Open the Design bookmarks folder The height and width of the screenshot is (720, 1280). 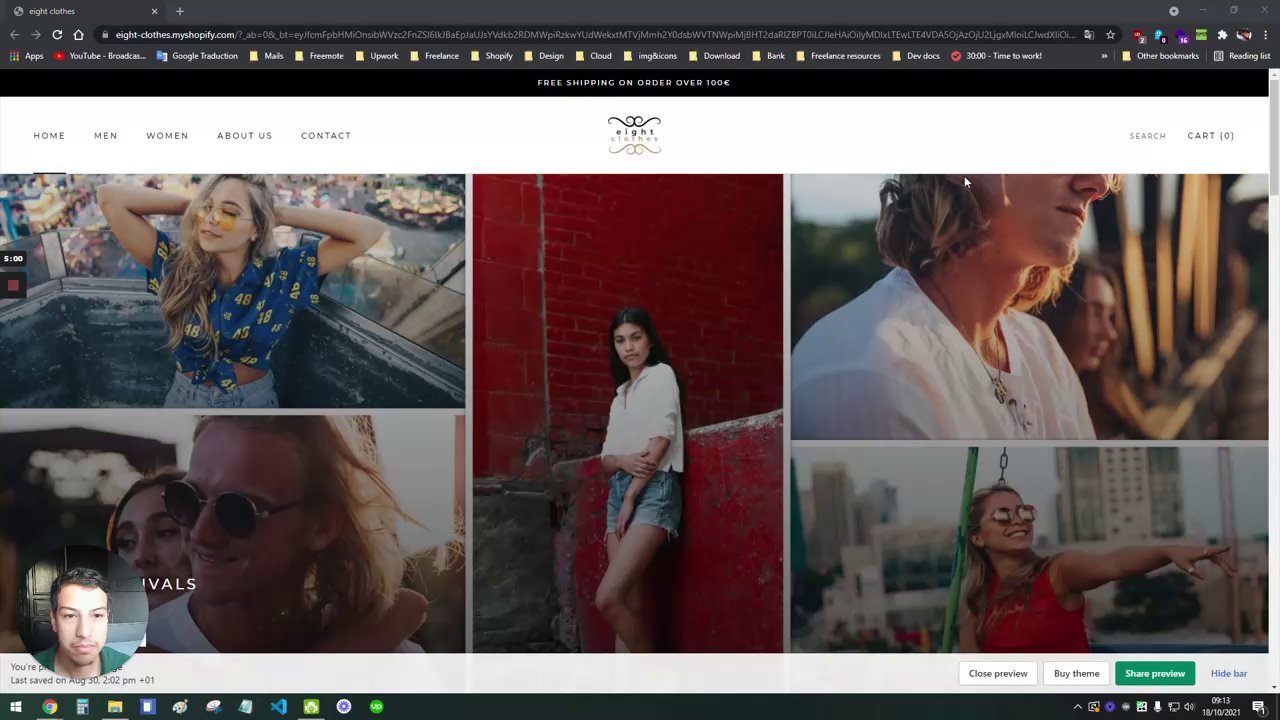(544, 56)
